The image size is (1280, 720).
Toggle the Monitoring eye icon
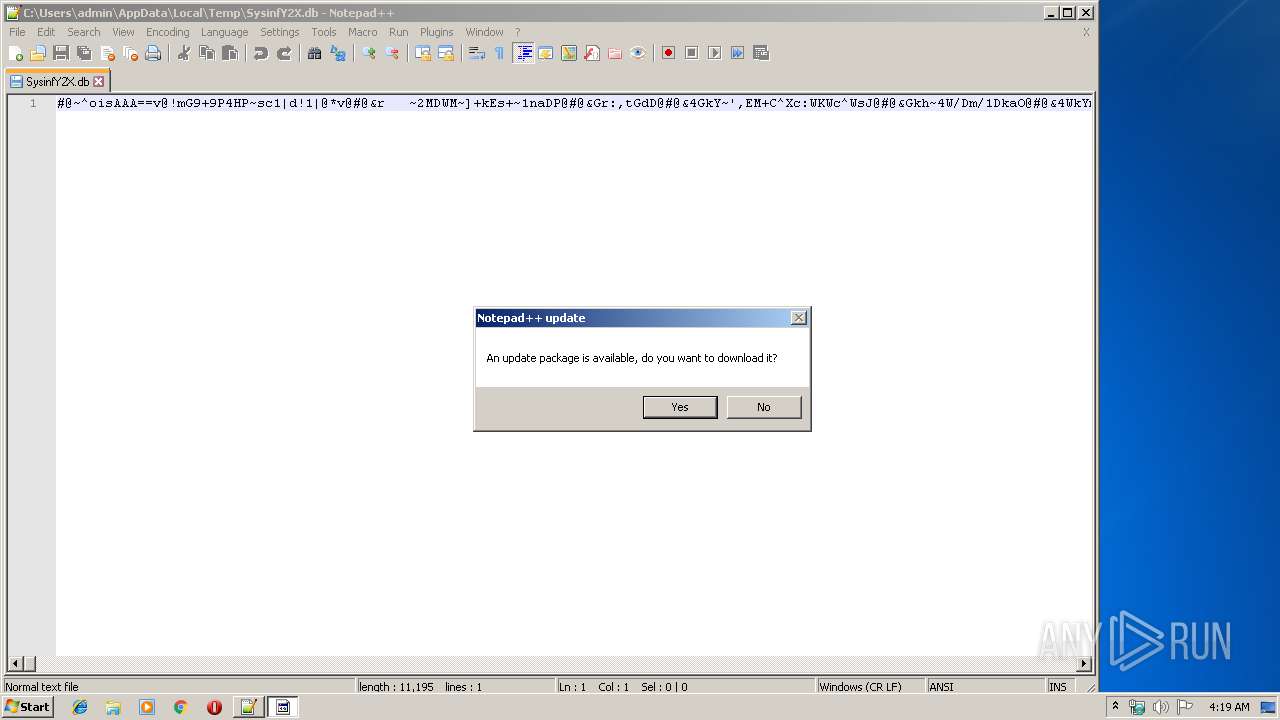638,53
